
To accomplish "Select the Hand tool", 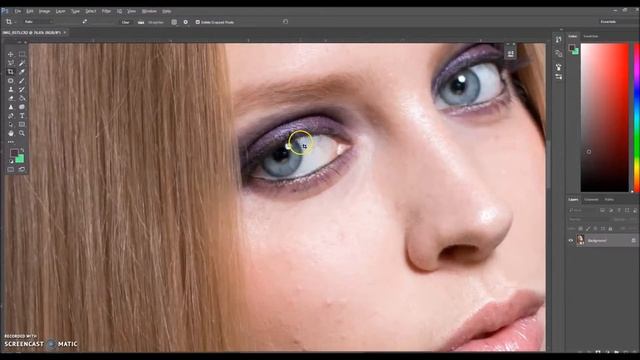I will pyautogui.click(x=11, y=133).
